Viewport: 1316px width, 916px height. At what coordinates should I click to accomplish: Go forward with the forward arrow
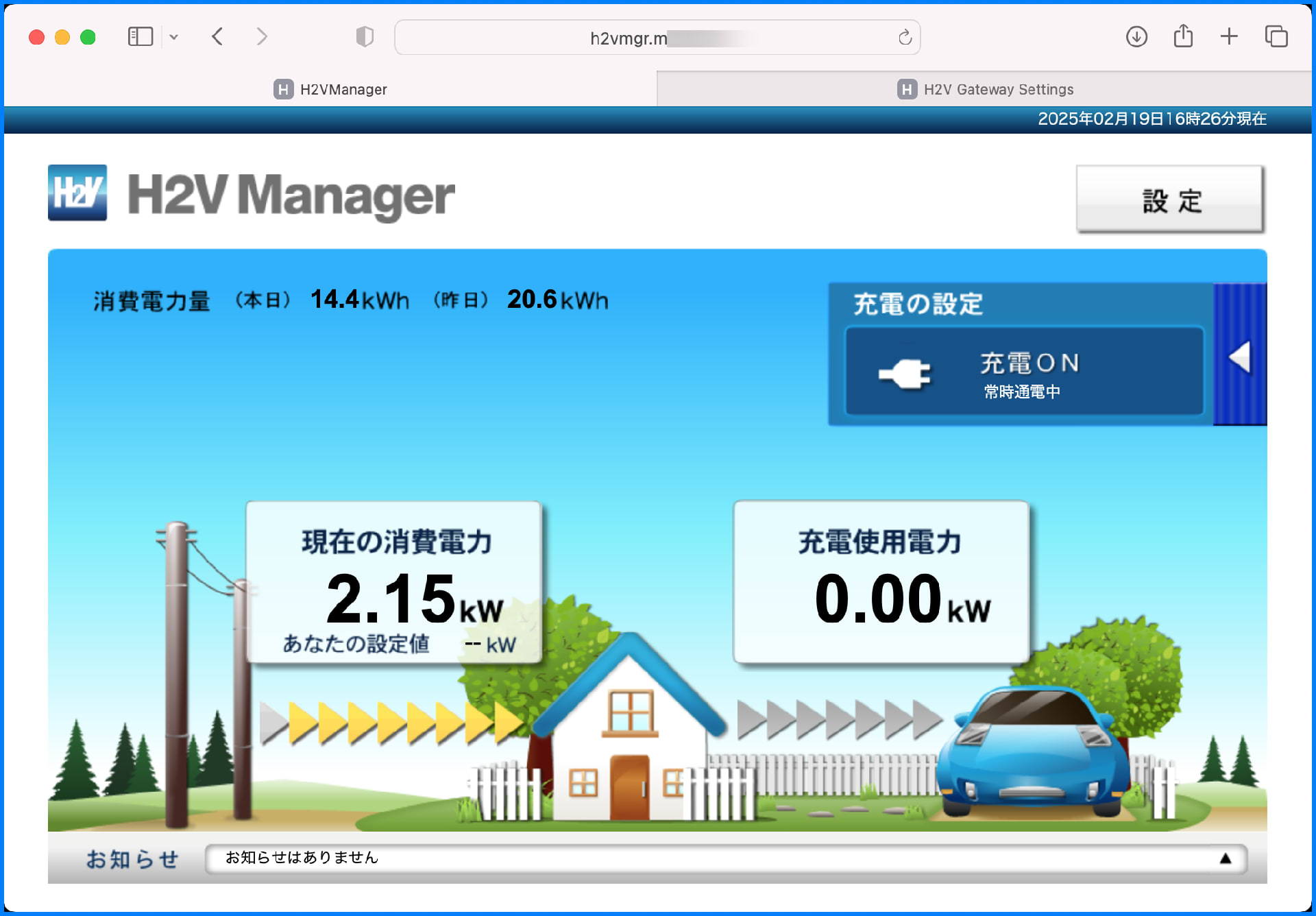coord(261,37)
